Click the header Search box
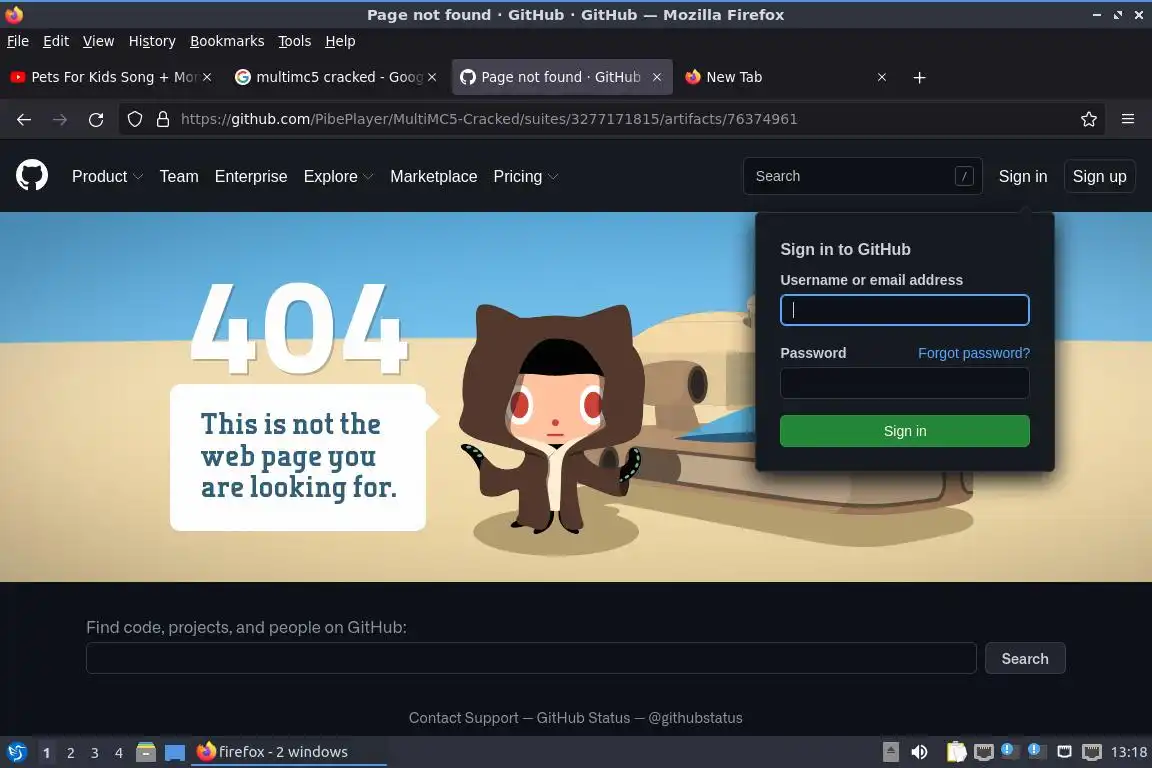 pos(863,176)
